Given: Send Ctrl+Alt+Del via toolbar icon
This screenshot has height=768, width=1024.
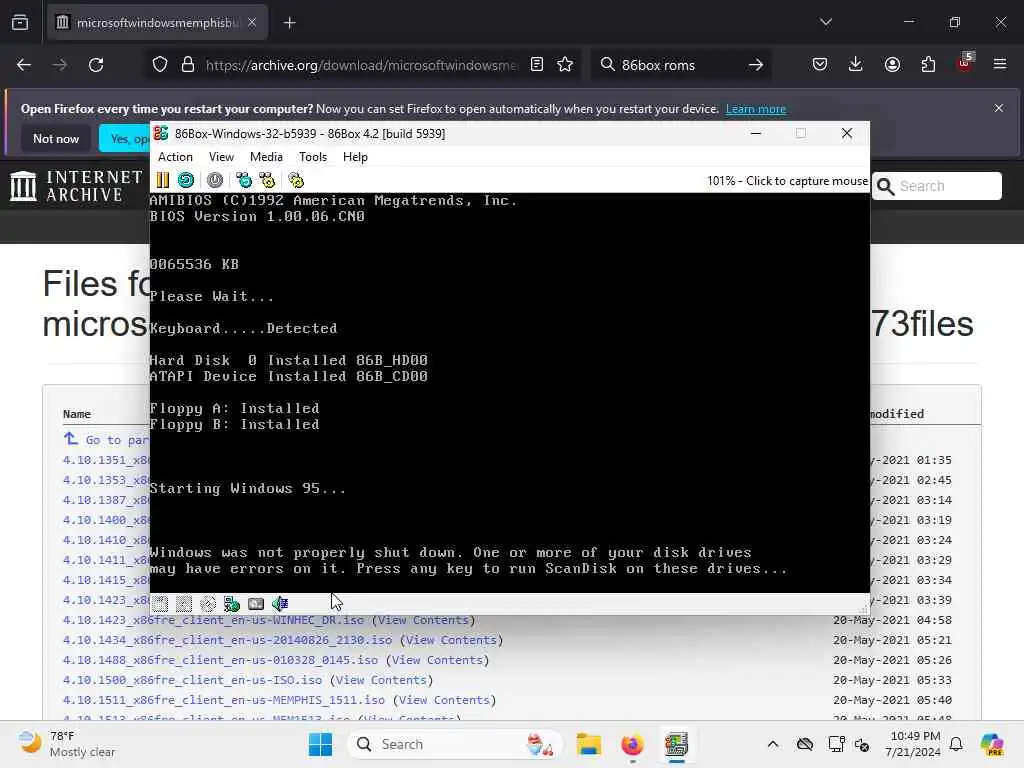Looking at the screenshot, I should pos(244,180).
